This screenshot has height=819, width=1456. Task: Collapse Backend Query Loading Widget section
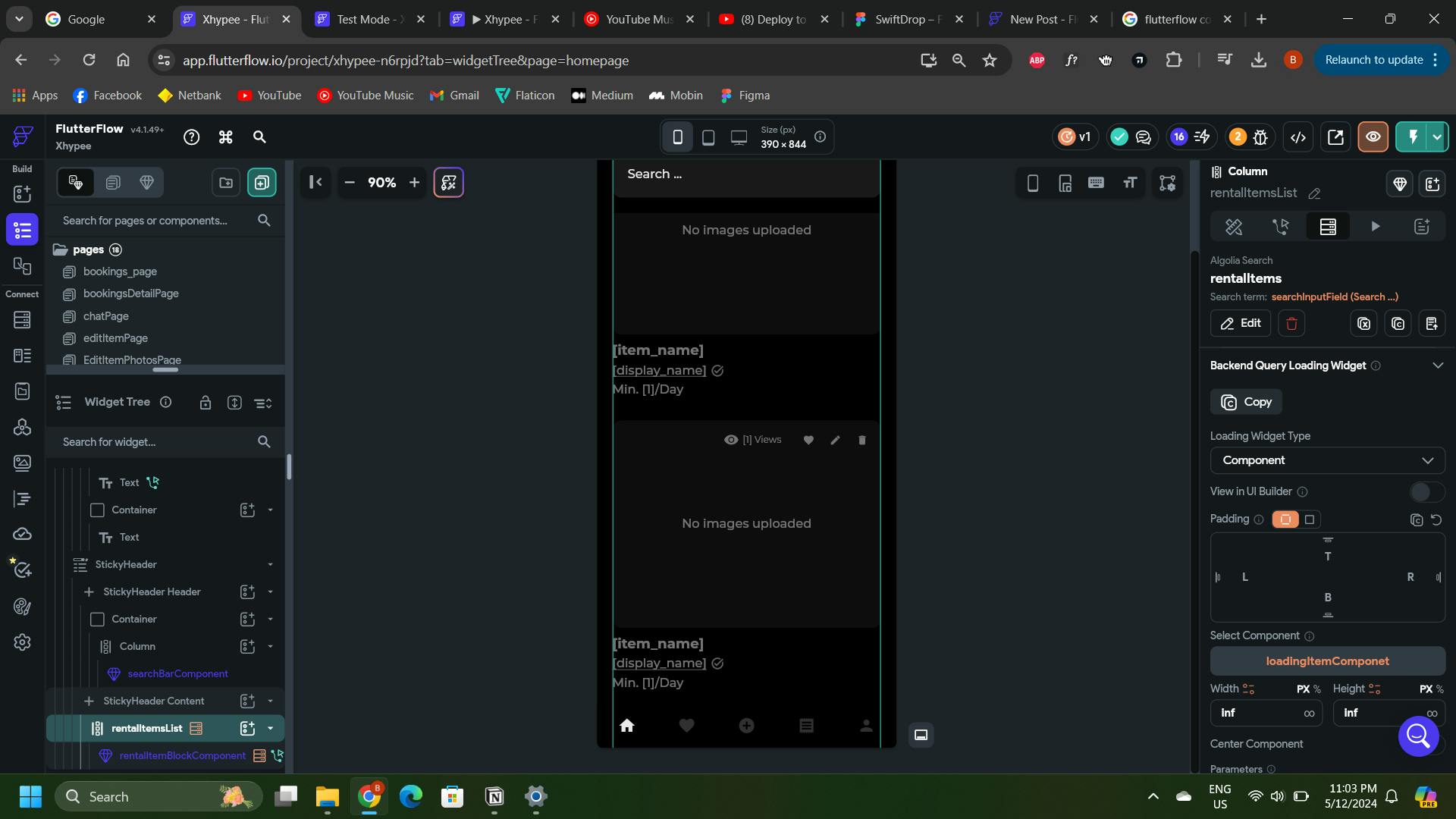[1437, 366]
